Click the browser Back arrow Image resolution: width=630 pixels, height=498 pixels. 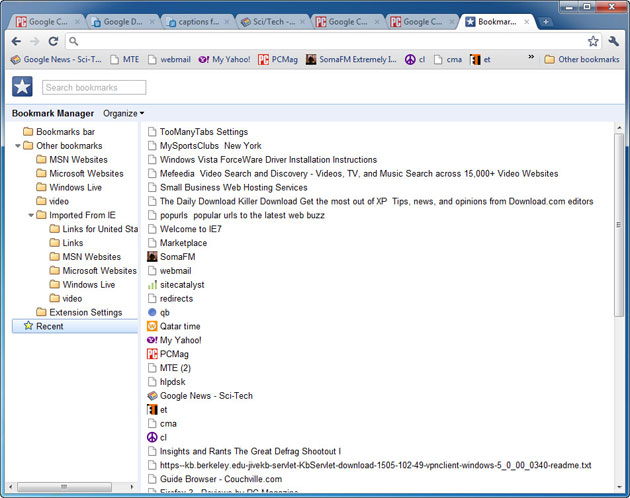coord(16,41)
